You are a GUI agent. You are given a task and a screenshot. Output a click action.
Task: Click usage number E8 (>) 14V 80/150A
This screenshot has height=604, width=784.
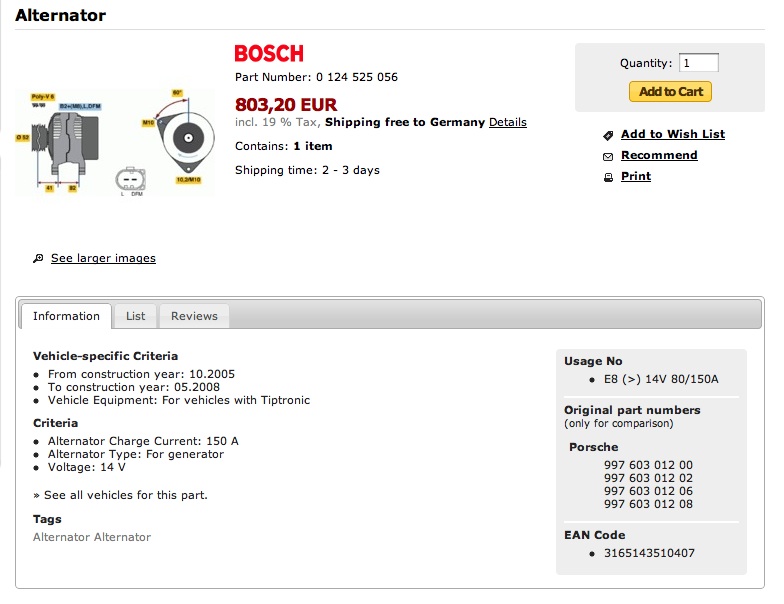point(661,379)
